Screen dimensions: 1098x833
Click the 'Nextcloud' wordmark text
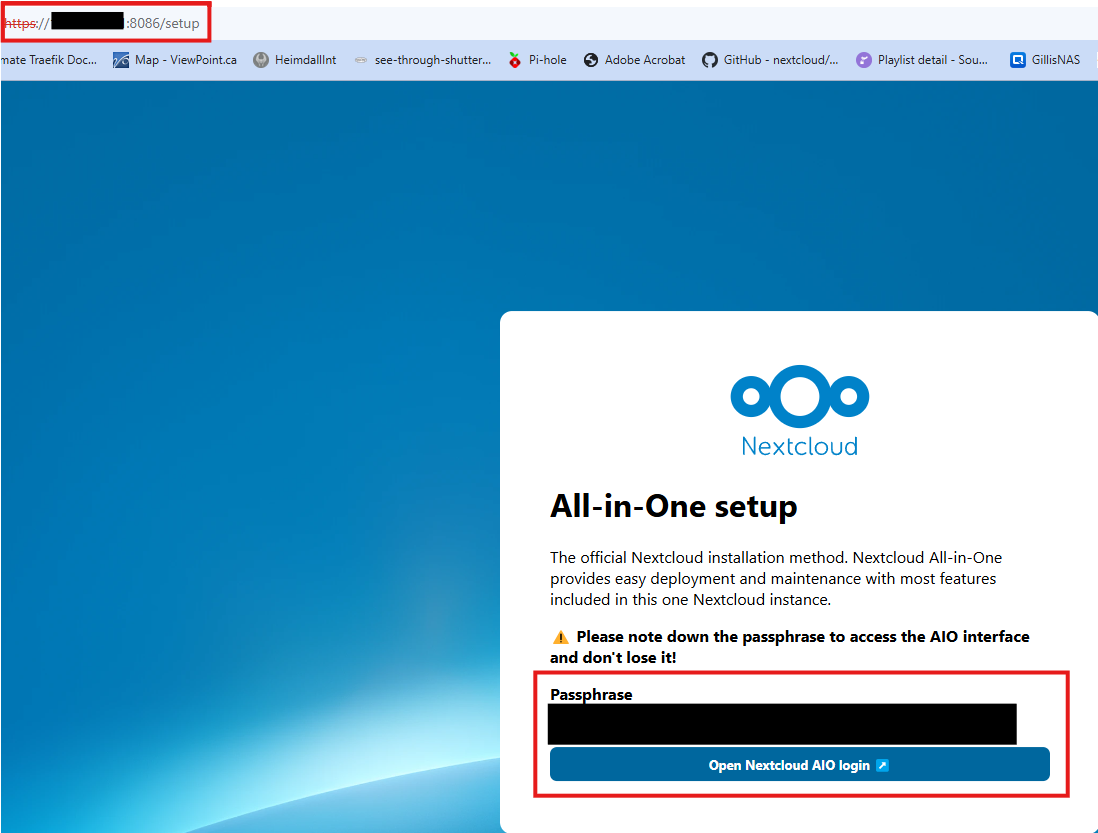click(x=800, y=447)
